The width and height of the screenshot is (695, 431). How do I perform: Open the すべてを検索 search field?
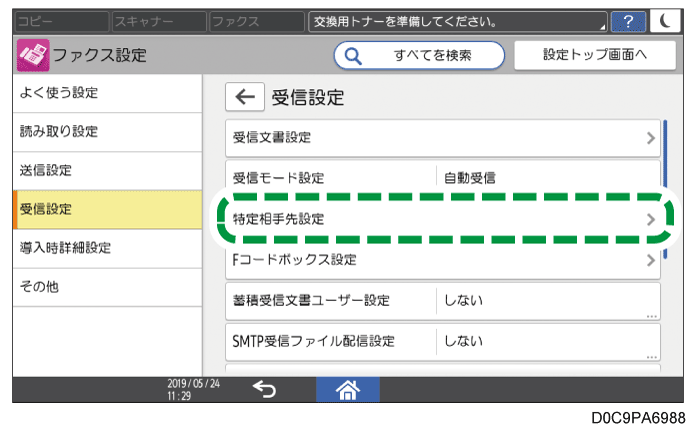pos(419,55)
